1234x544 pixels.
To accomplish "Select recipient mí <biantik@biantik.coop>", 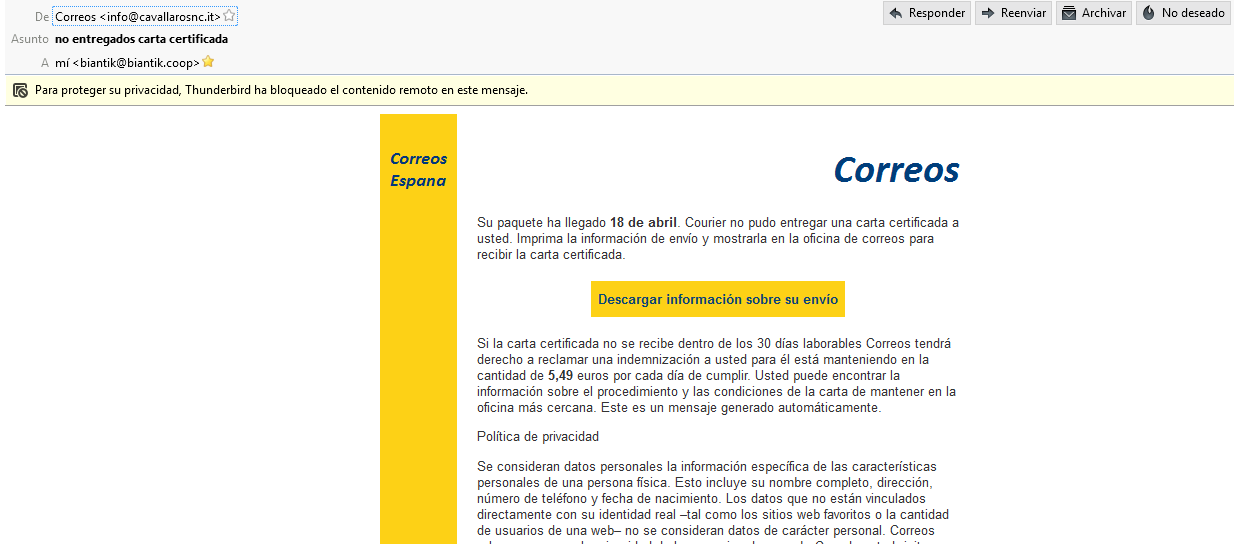I will pos(128,63).
